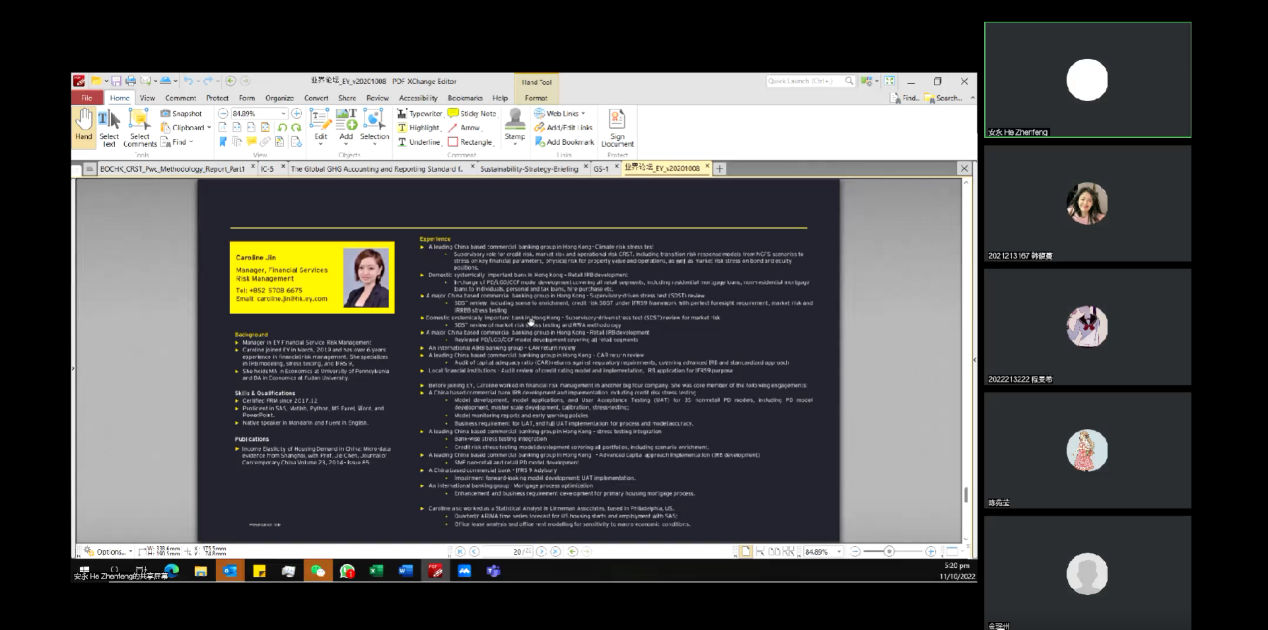Choose the Typewriter comment tool

pyautogui.click(x=419, y=114)
